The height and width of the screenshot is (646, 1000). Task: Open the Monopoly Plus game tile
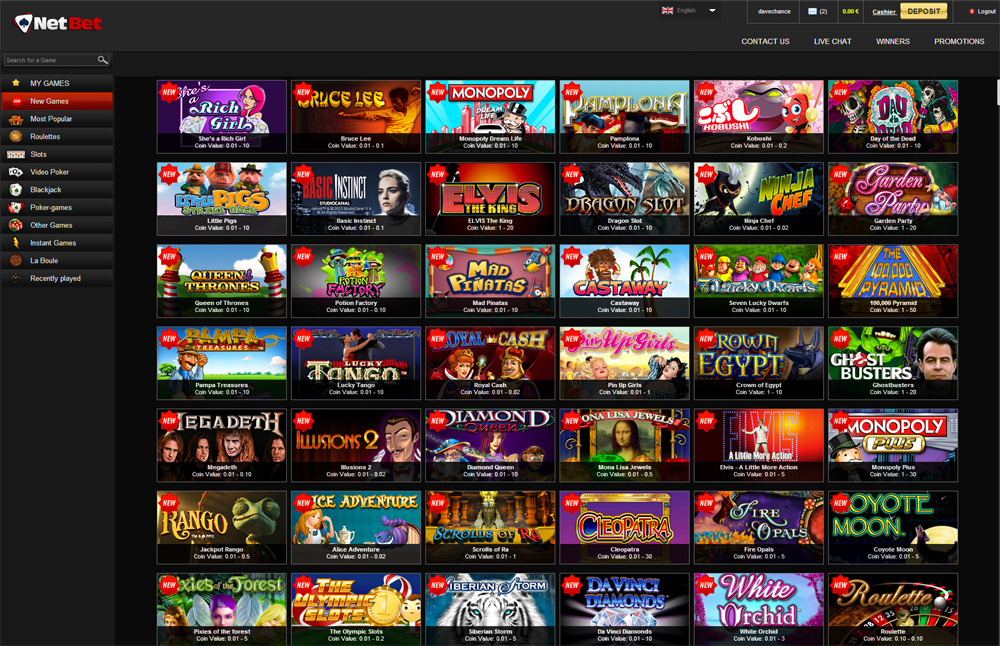coord(893,446)
